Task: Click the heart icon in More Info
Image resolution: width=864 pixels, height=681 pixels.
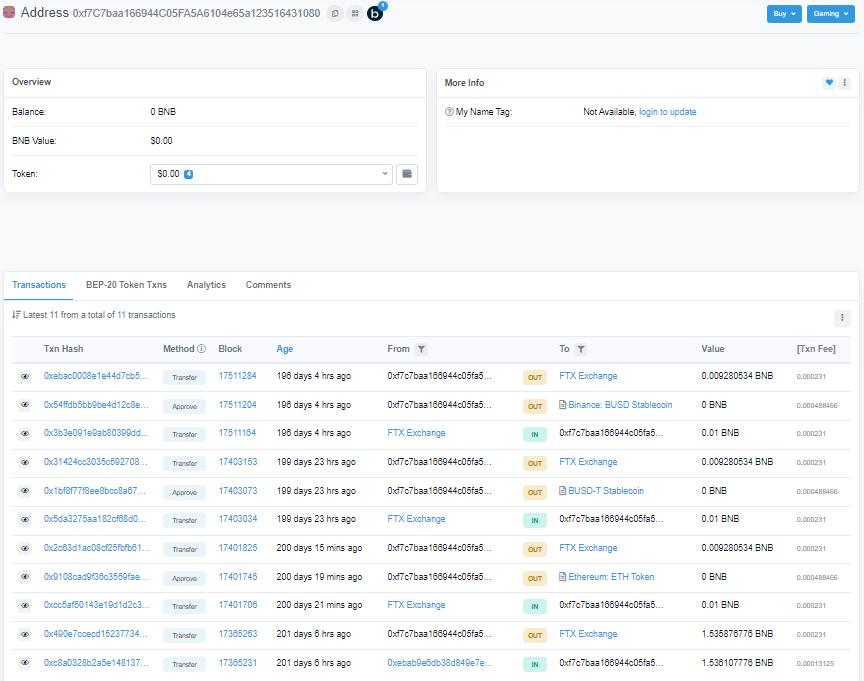Action: [829, 83]
